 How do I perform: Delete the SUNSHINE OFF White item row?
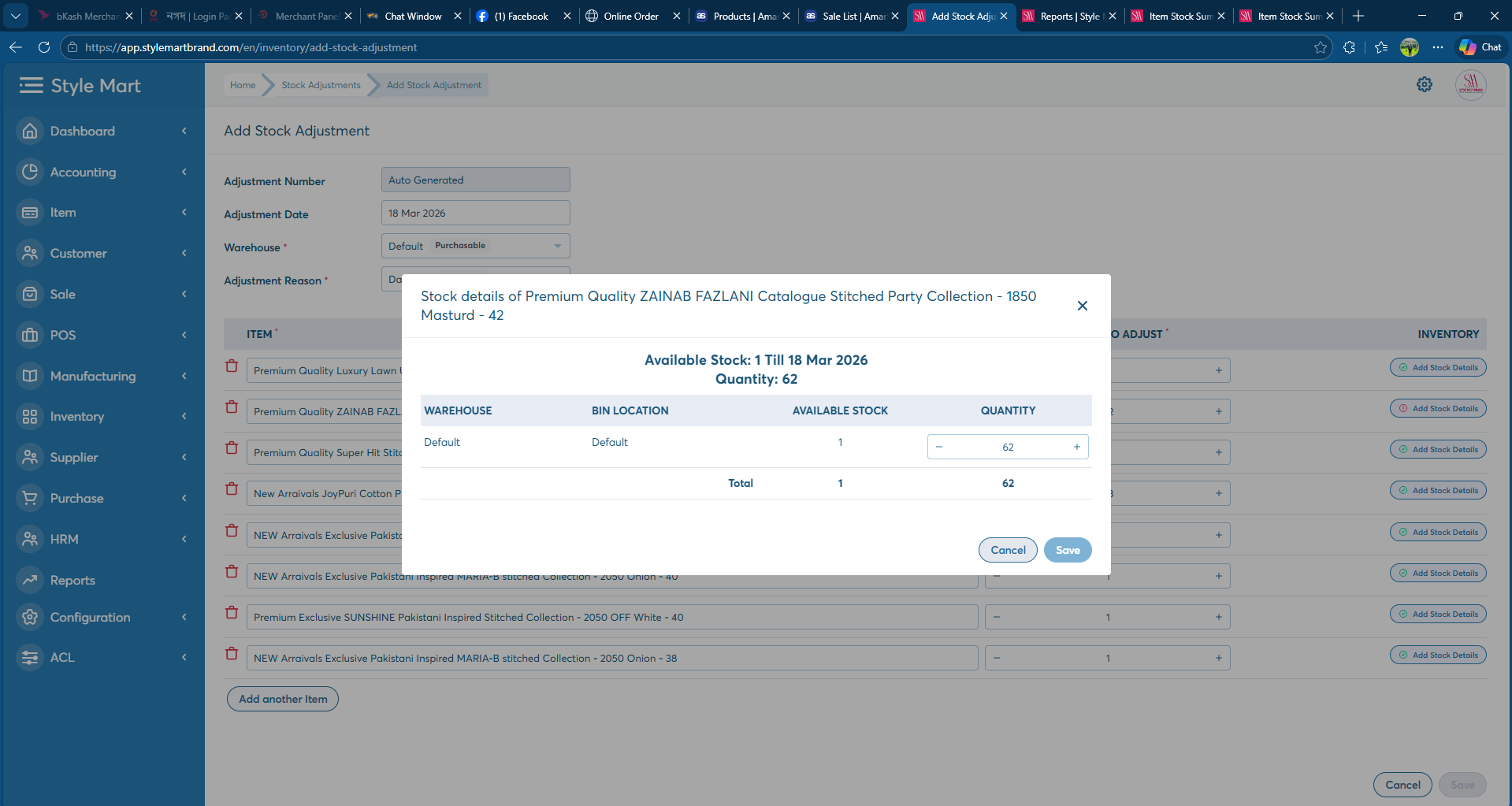point(232,613)
